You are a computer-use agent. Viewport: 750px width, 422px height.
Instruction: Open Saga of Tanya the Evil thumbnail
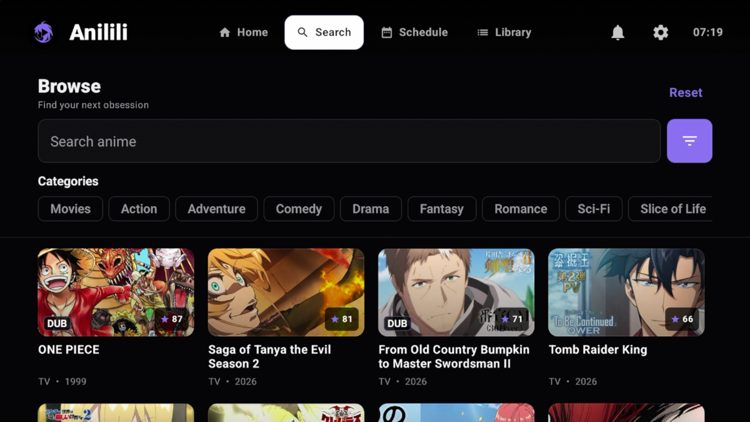point(286,292)
